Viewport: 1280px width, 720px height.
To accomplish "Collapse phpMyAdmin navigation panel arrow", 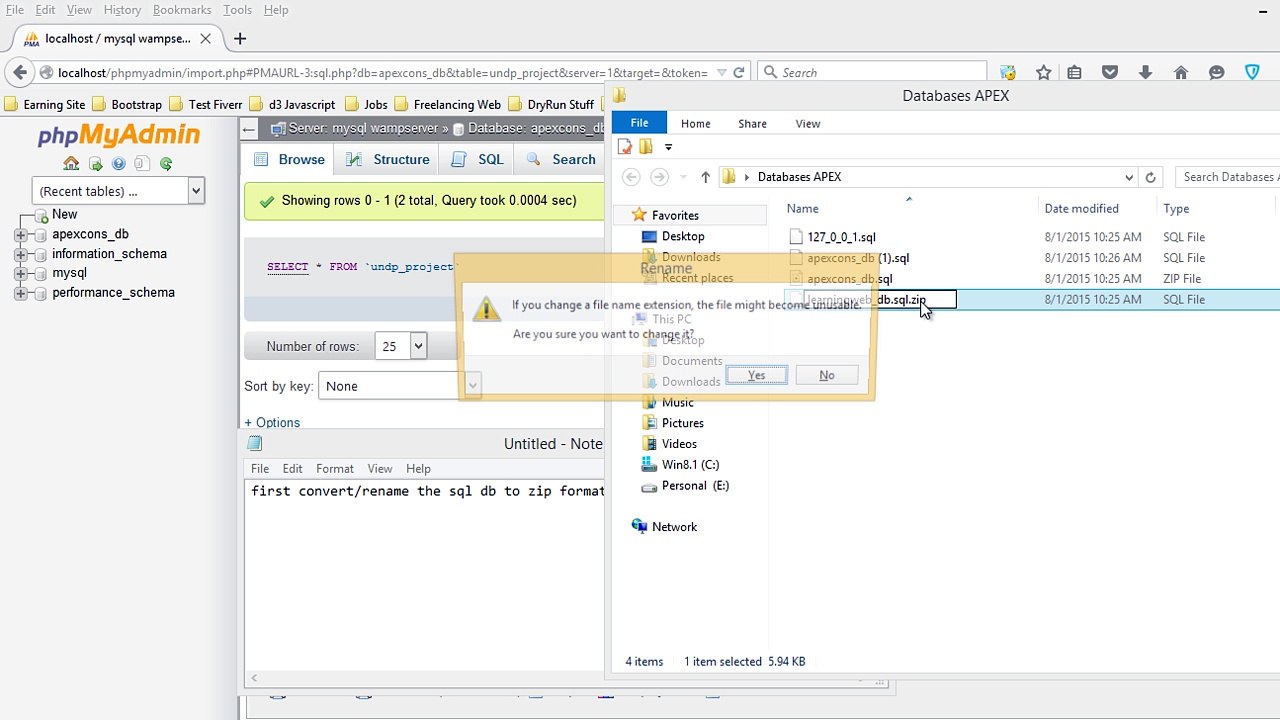I will coord(249,129).
